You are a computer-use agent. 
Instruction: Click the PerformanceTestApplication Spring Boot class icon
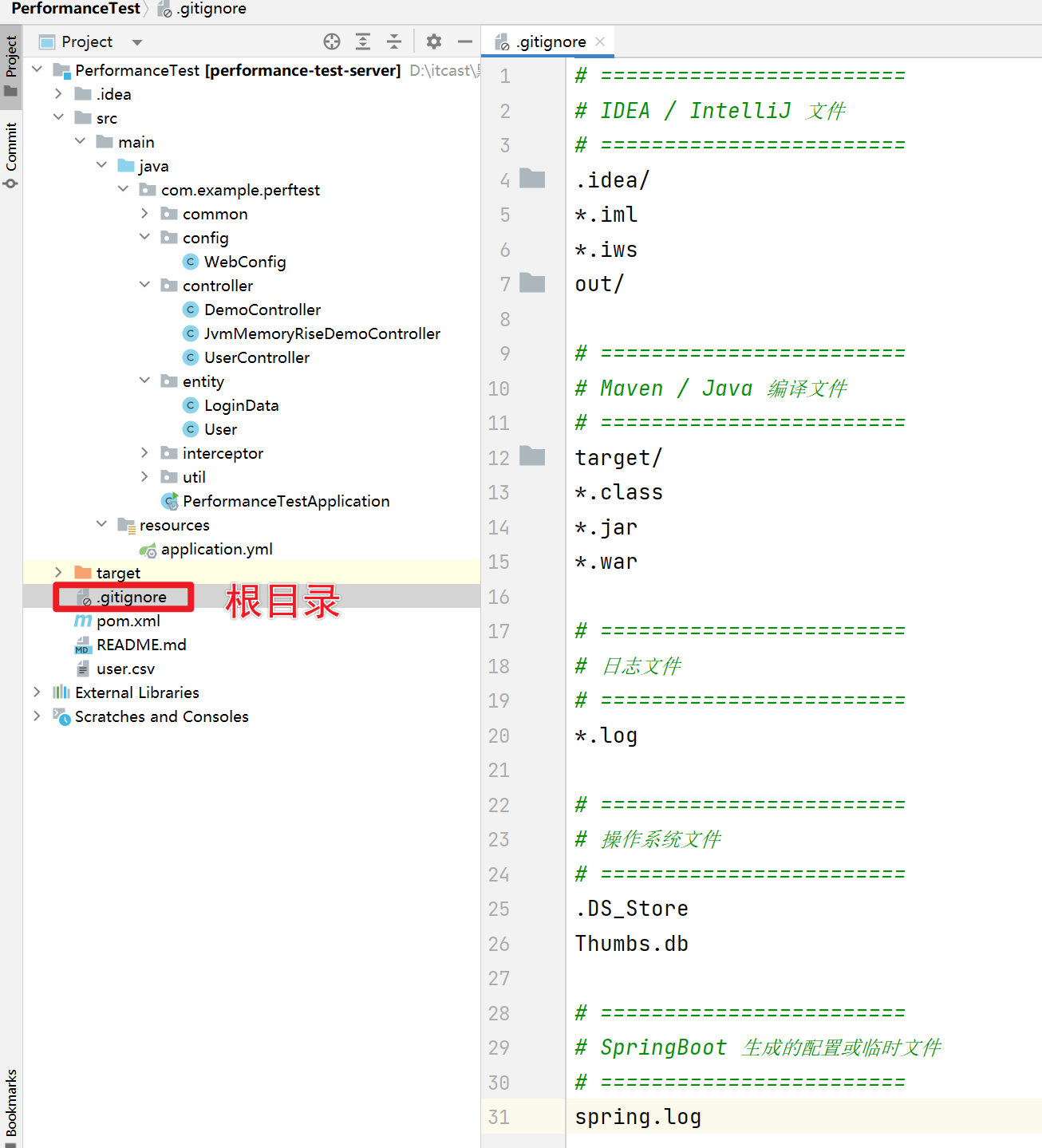click(170, 501)
